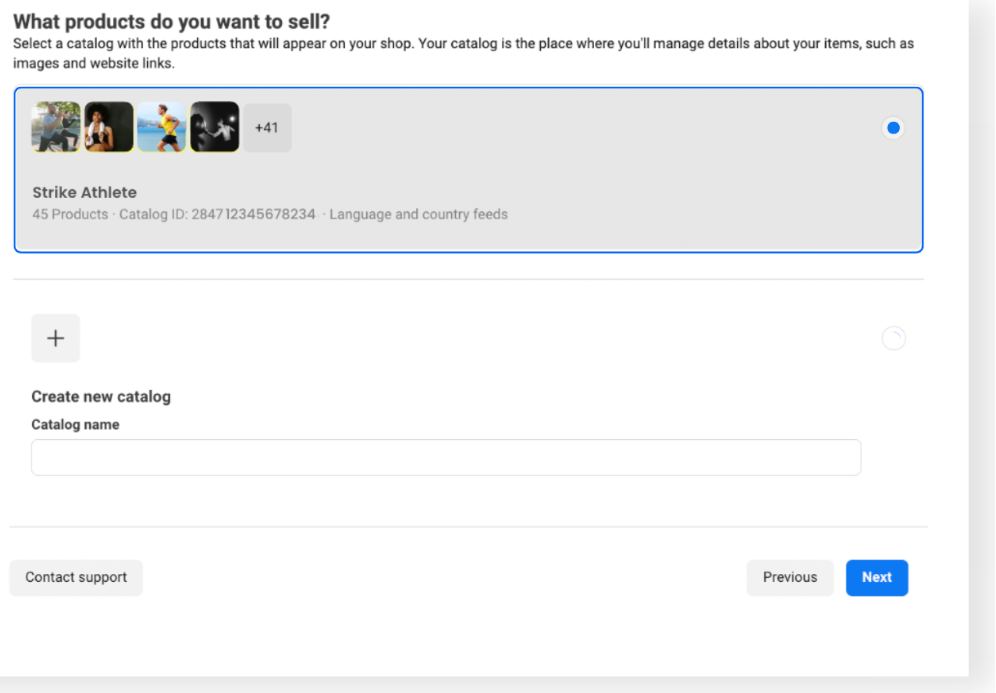Click the Catalog ID number text
996x693 pixels.
[x=253, y=214]
